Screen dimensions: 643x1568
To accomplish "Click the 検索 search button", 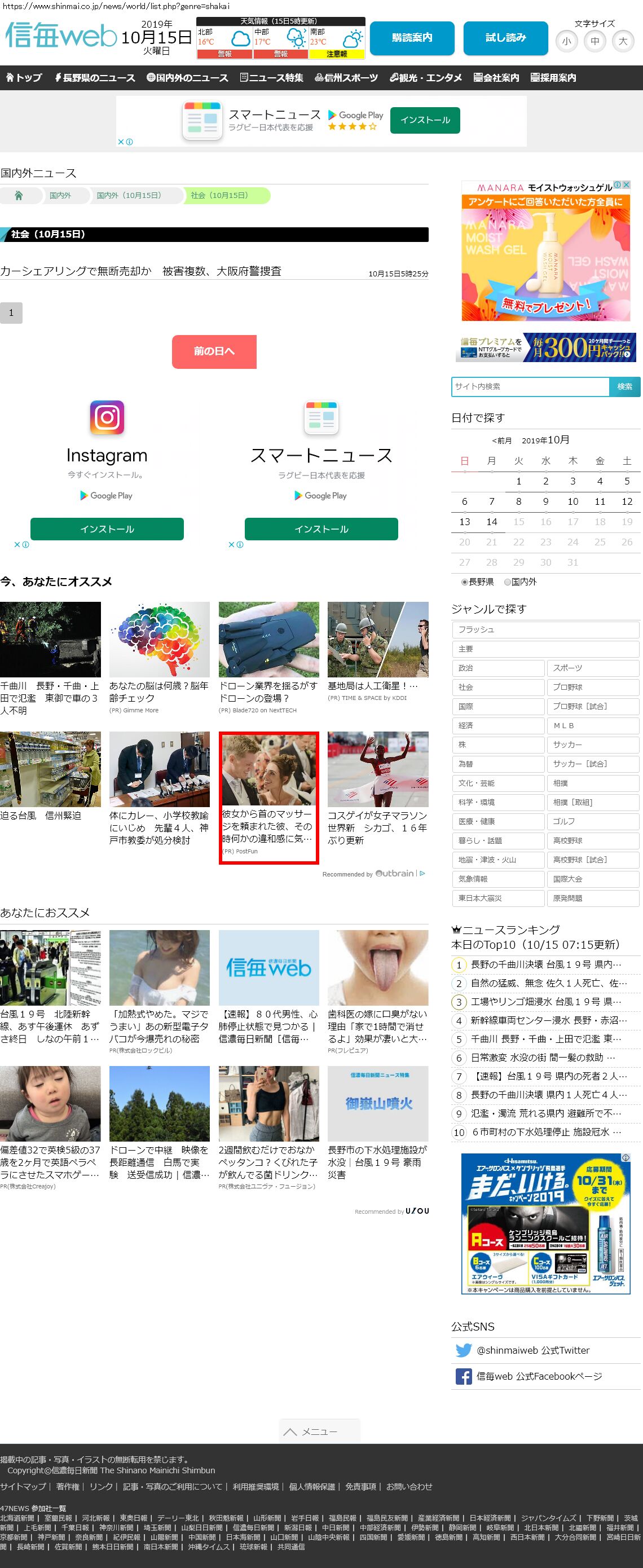I will 625,386.
